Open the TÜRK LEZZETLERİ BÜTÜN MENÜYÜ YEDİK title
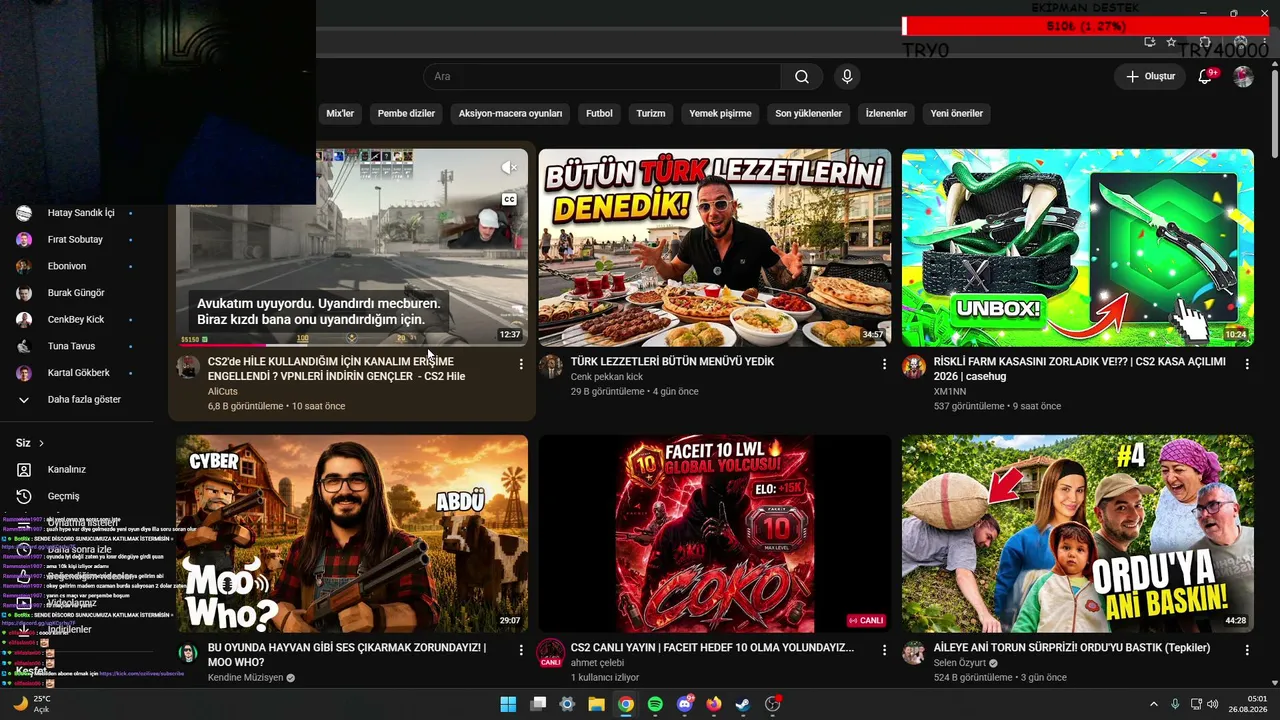The height and width of the screenshot is (720, 1280). (672, 362)
